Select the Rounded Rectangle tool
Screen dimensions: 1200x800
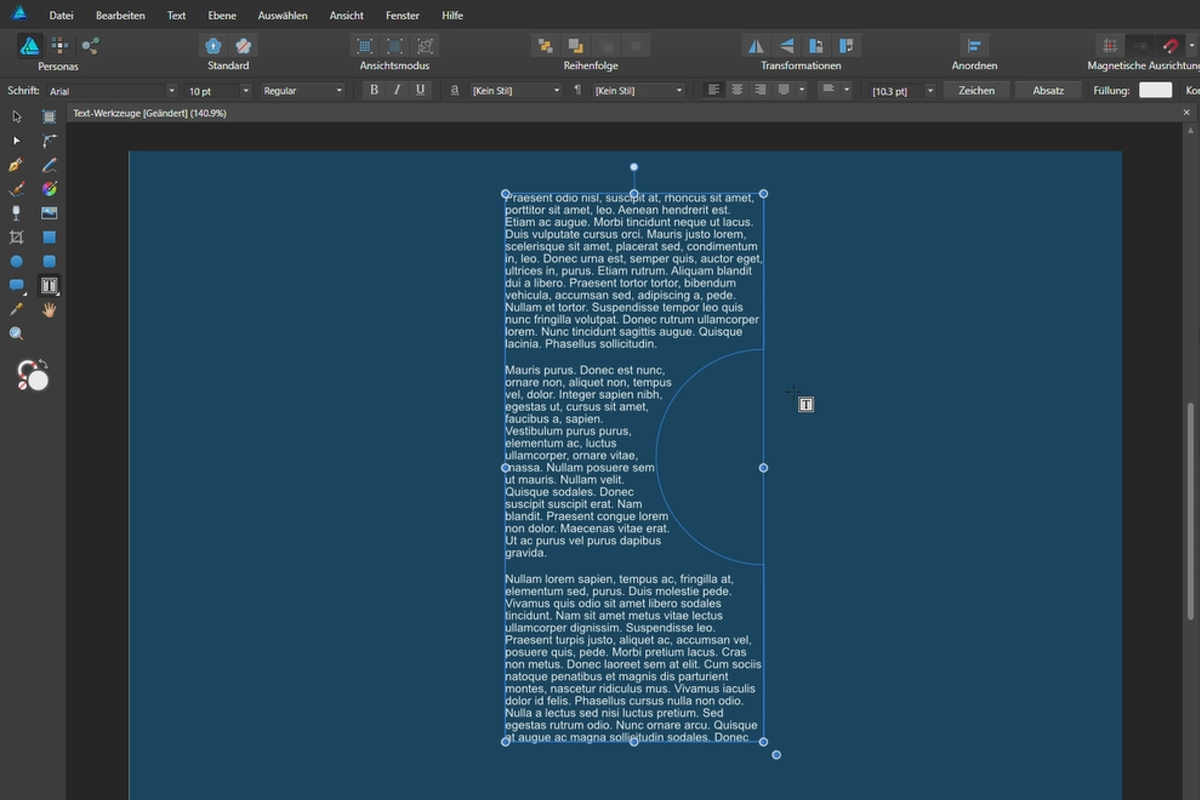pyautogui.click(x=49, y=261)
